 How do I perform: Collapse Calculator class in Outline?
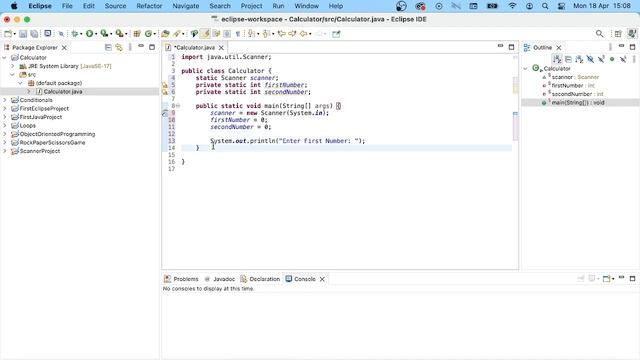tap(526, 69)
